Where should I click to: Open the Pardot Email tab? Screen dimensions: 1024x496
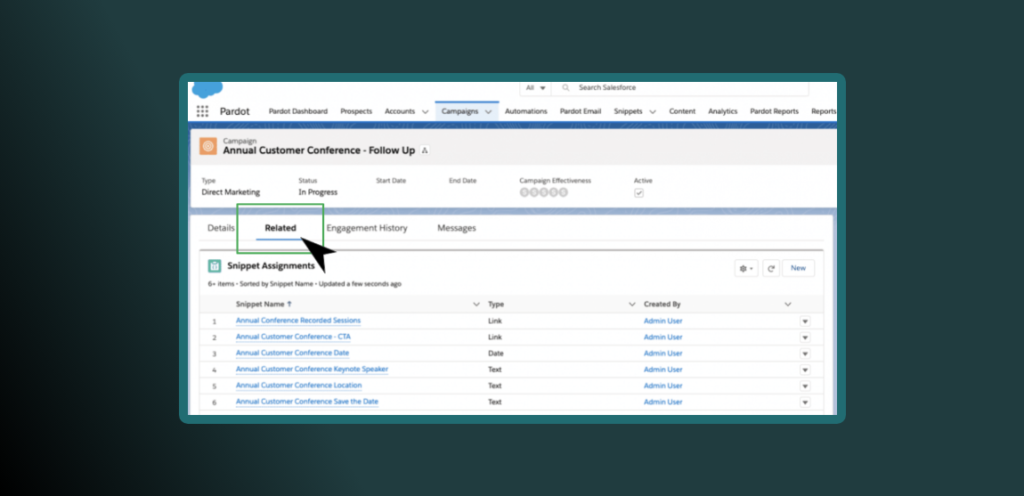[580, 112]
